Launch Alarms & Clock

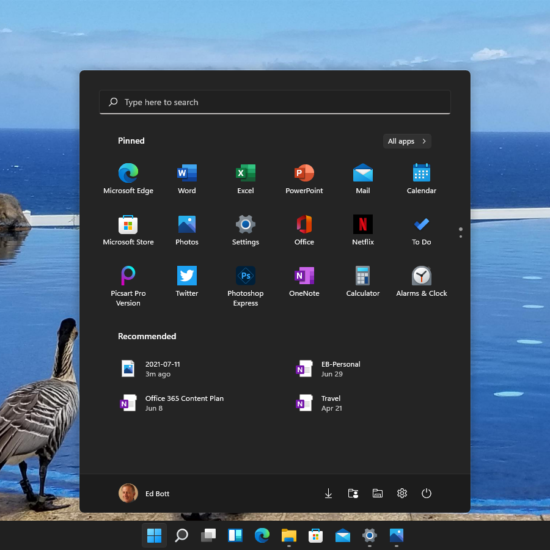421,281
